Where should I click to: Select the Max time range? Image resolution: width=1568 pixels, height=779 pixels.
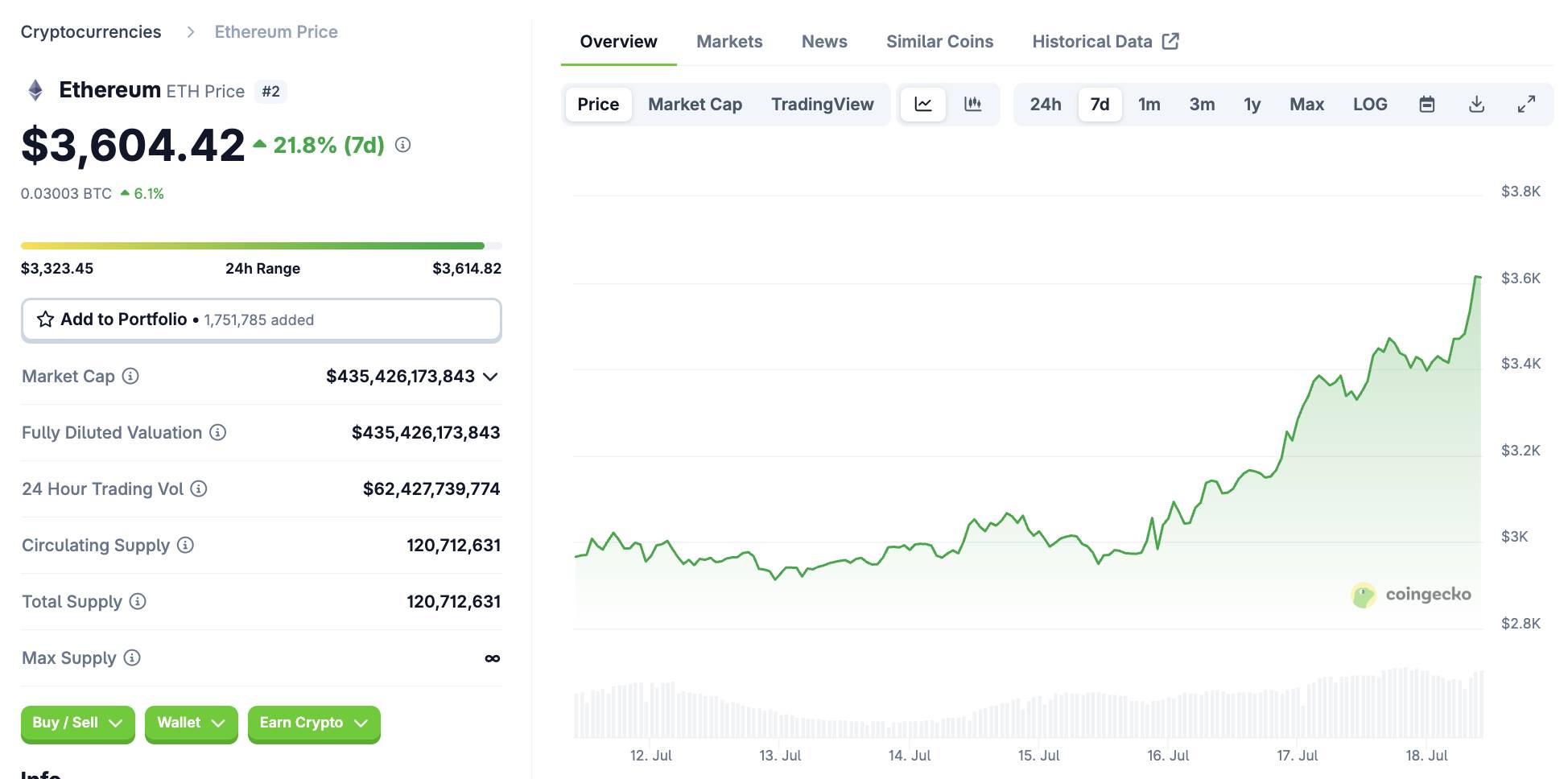pyautogui.click(x=1306, y=105)
